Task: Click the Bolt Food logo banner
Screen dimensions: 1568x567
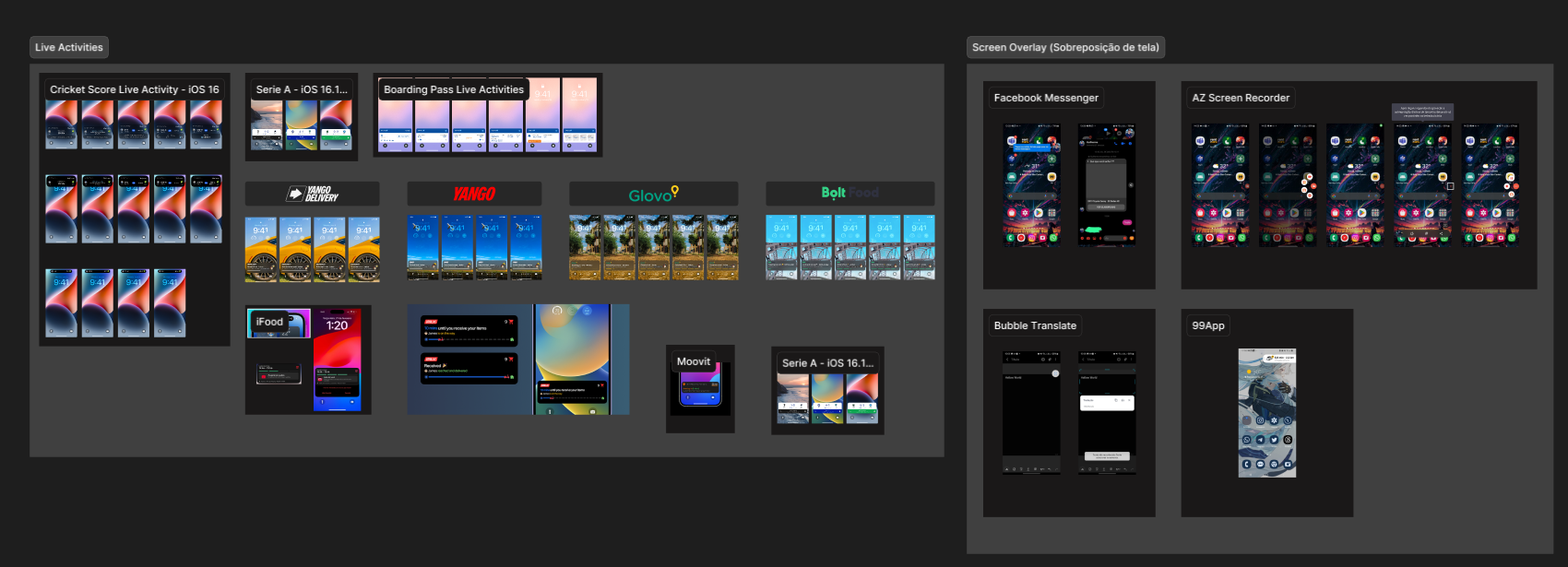Action: tap(849, 194)
